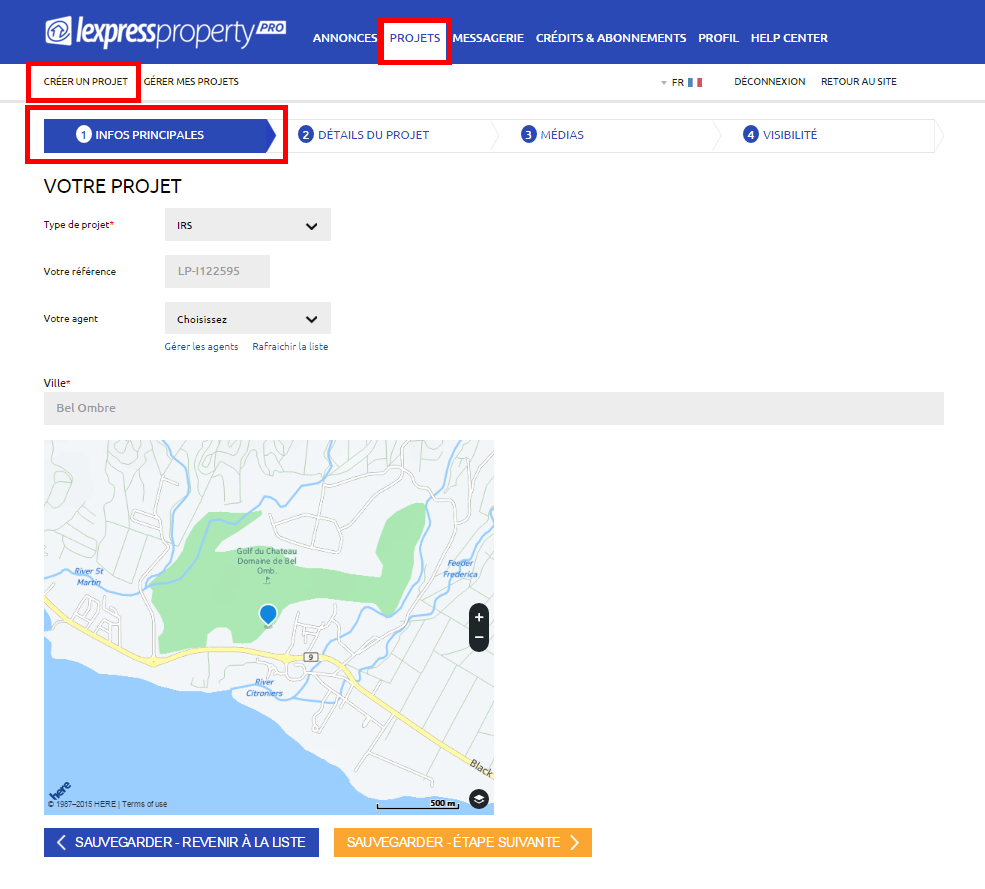
Task: Click Gérer les agents link
Action: (x=201, y=347)
